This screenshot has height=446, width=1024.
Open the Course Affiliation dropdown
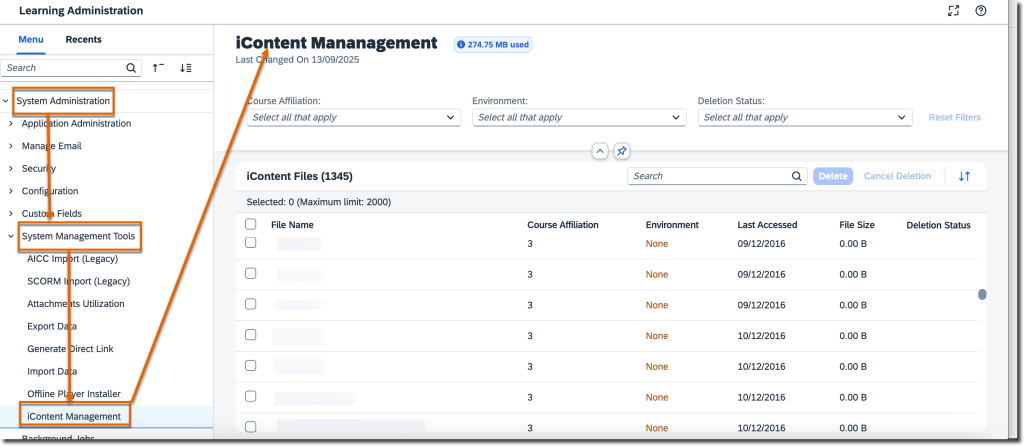pos(353,117)
